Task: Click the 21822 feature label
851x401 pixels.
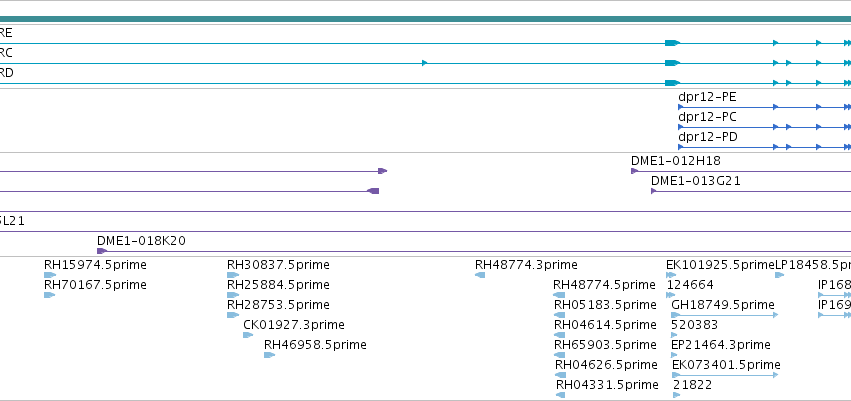Action: coord(693,385)
